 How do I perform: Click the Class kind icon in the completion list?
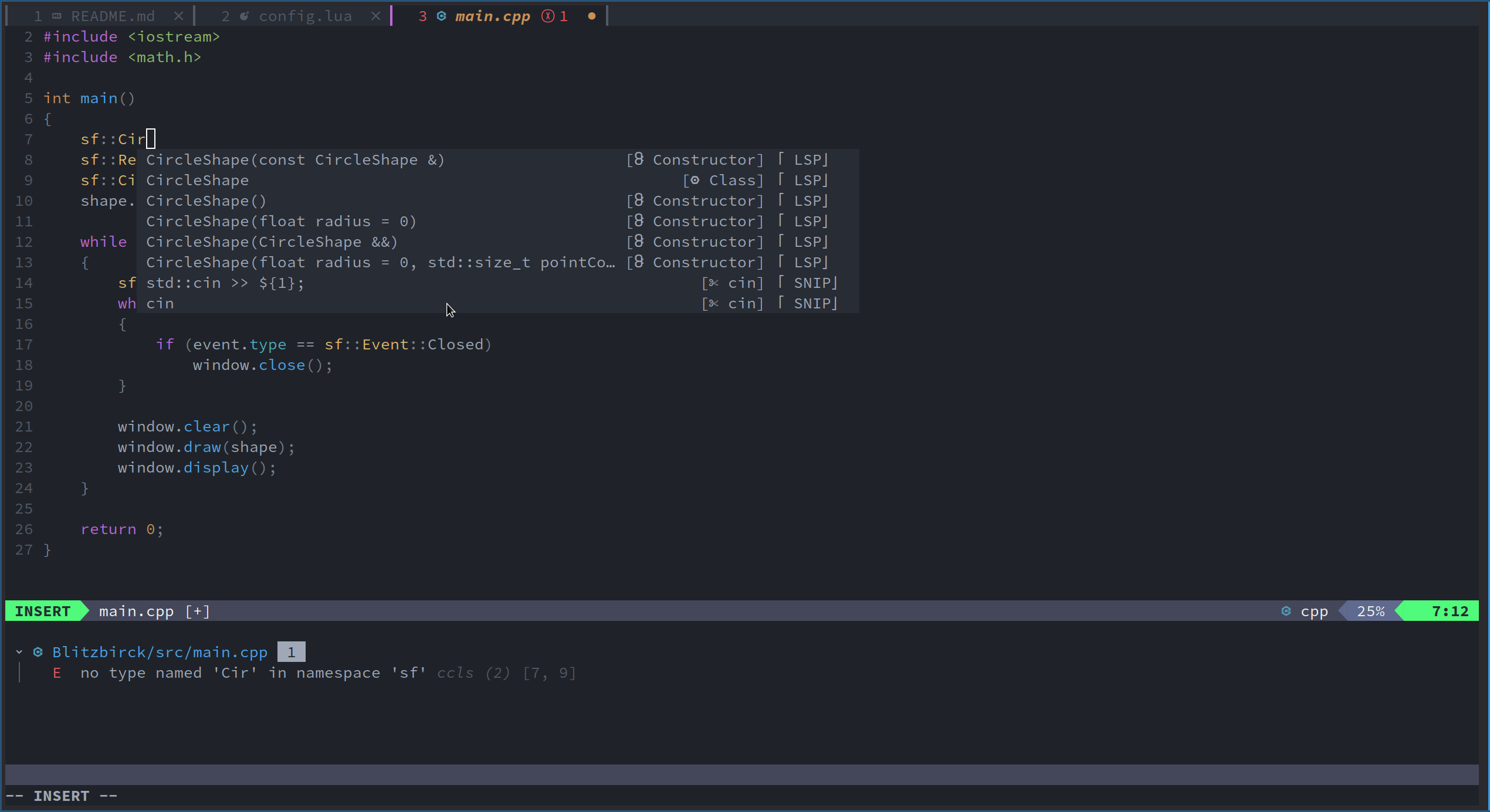pos(695,181)
